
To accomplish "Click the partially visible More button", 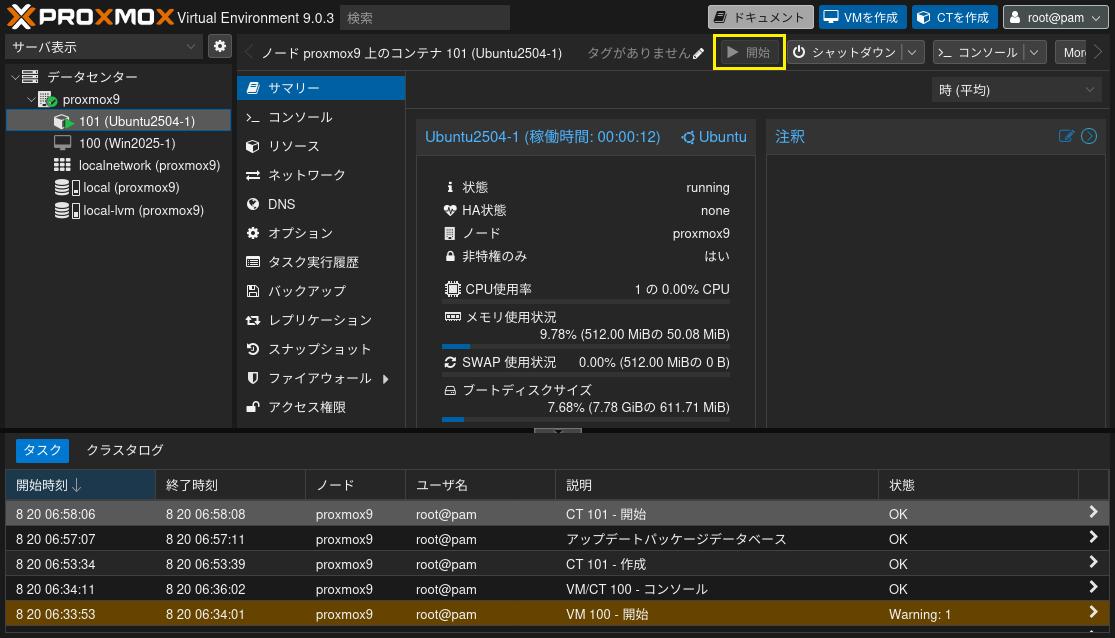I will click(x=1073, y=53).
